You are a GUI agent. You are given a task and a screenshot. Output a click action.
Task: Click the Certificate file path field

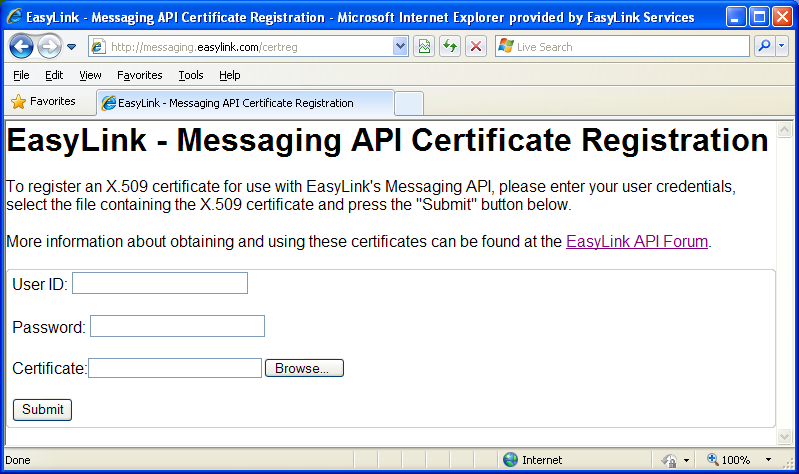pyautogui.click(x=175, y=368)
